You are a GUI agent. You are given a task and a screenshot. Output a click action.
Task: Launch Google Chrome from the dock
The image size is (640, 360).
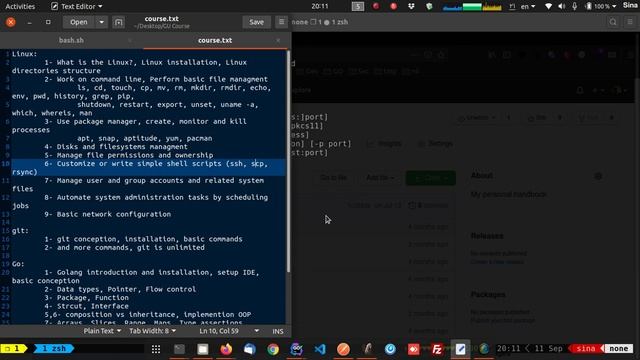click(273, 349)
